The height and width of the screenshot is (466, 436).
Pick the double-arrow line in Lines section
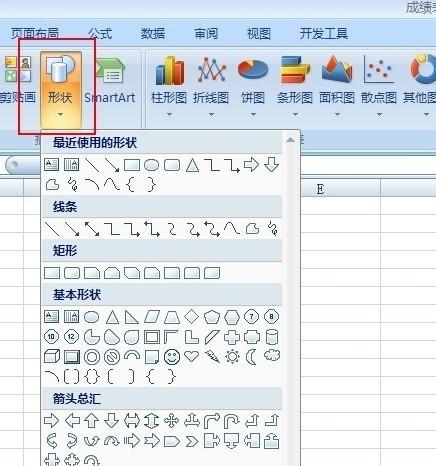click(x=92, y=229)
